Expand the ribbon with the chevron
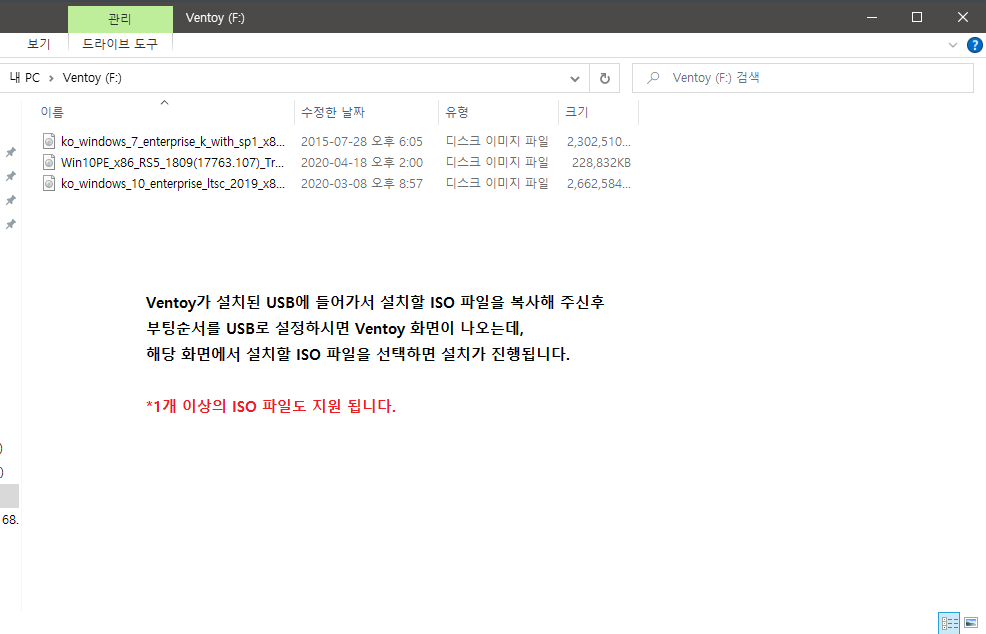The height and width of the screenshot is (634, 986). 952,45
